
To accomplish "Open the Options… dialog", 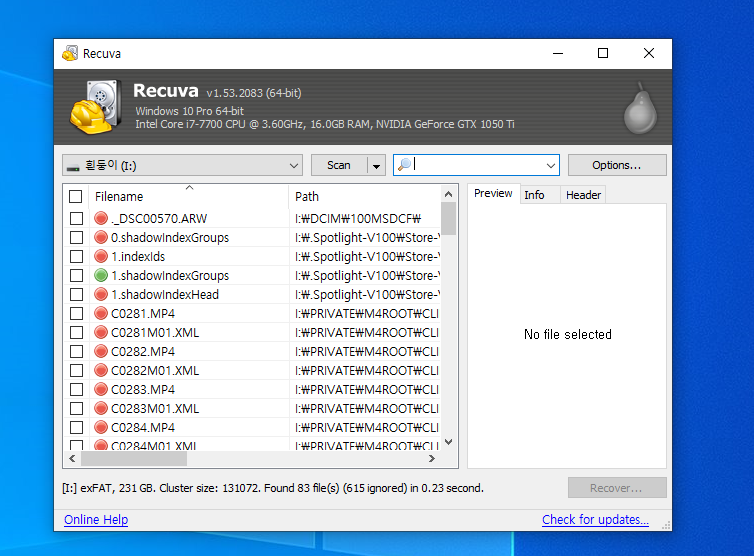I will (617, 165).
